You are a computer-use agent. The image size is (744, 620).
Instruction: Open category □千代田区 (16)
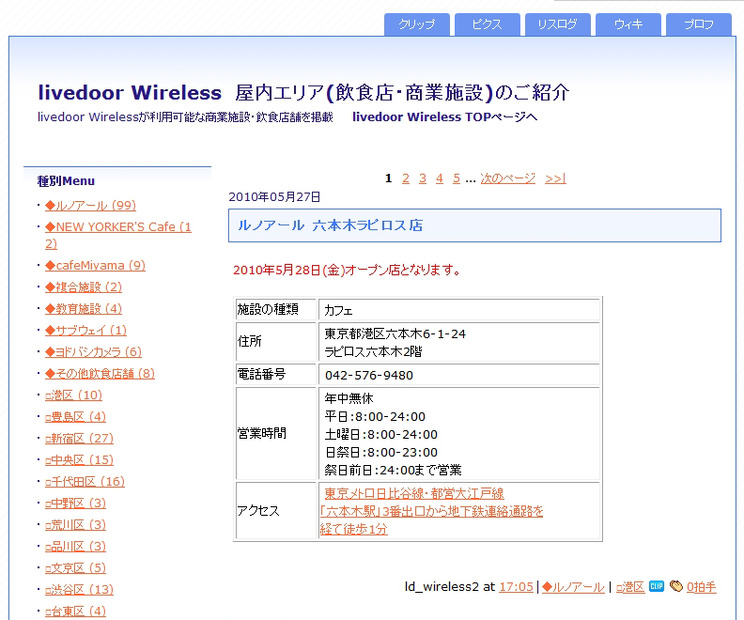[85, 482]
